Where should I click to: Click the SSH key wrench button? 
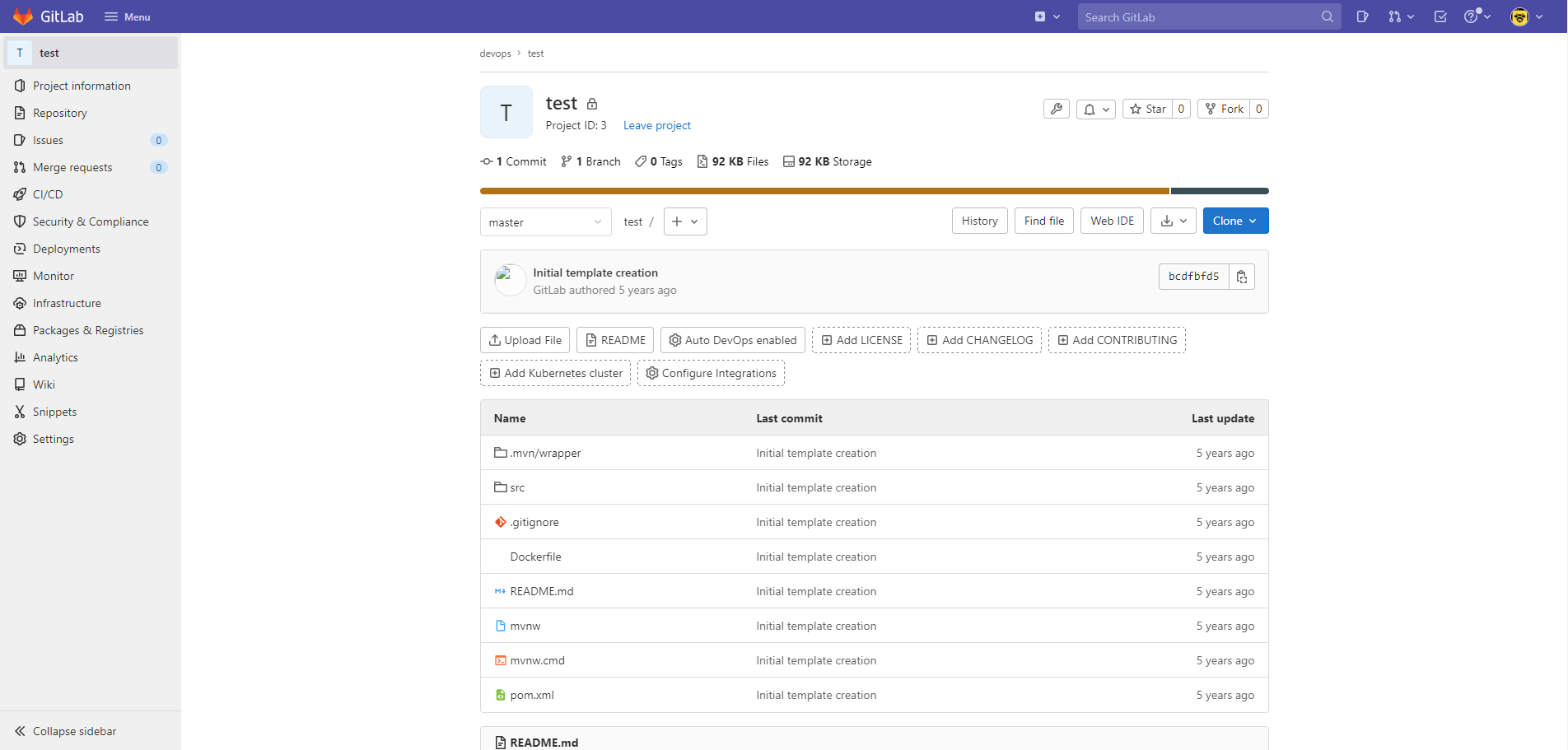1057,109
